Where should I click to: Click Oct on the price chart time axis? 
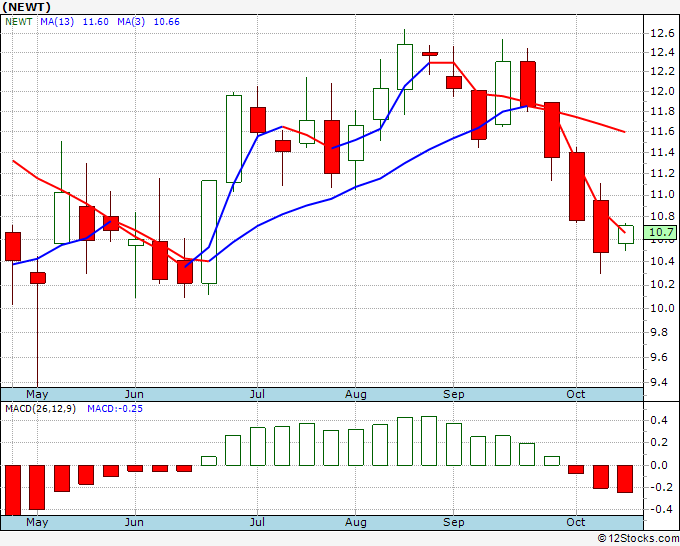(575, 394)
